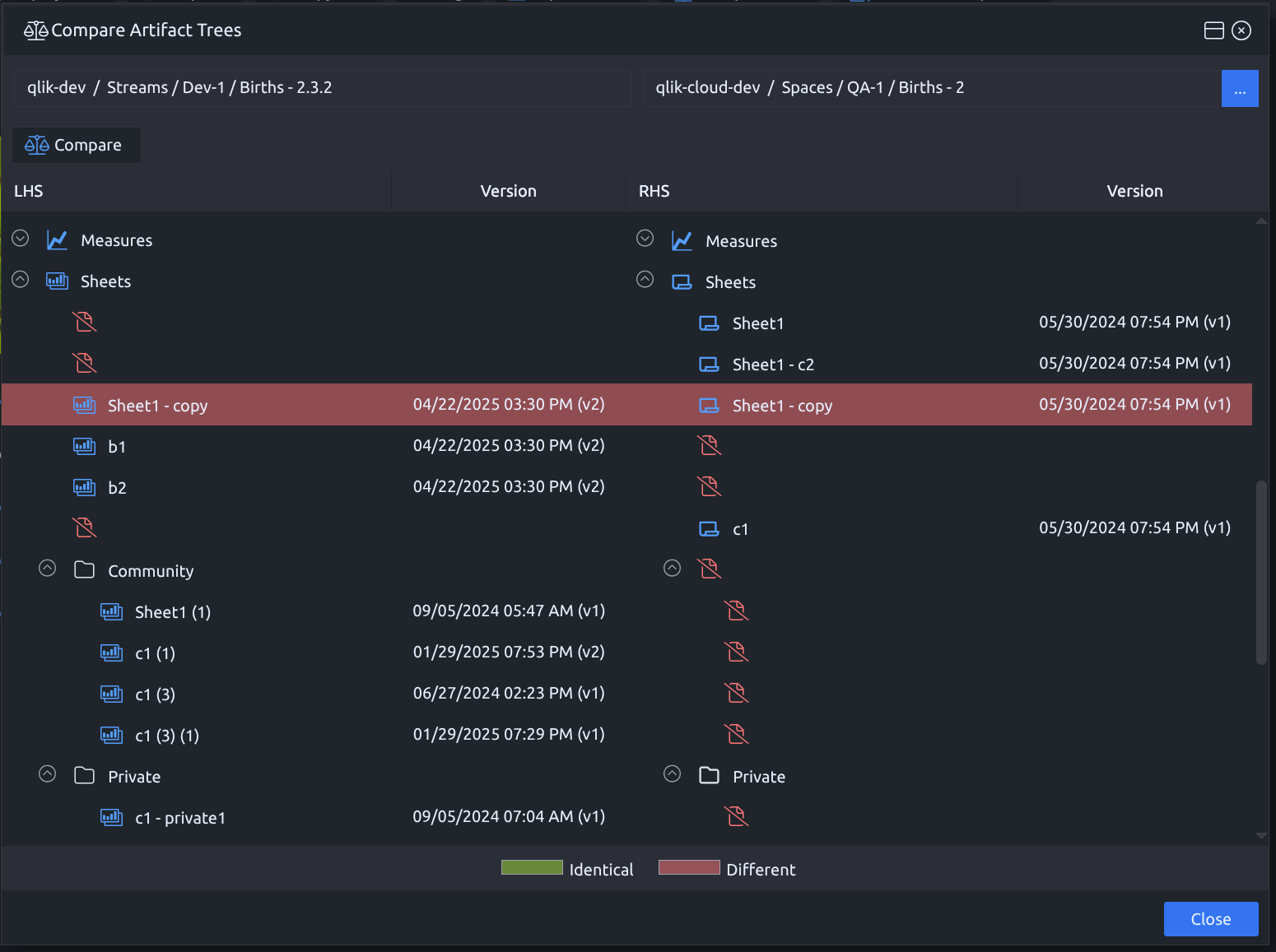Click the cloud sheet icon next to RHS Sheets
1276x952 pixels.
[x=682, y=281]
